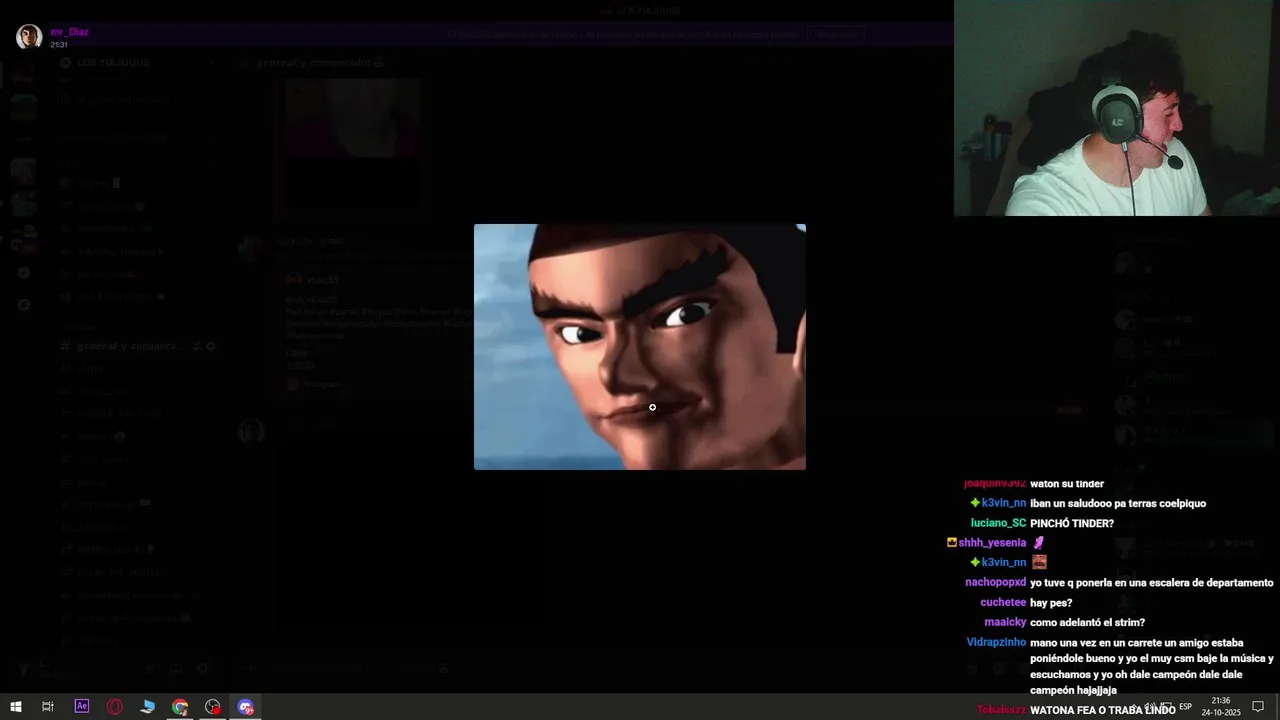Open the computer-shaped taskbar icon beside Opera
The height and width of the screenshot is (720, 1280).
tap(148, 707)
